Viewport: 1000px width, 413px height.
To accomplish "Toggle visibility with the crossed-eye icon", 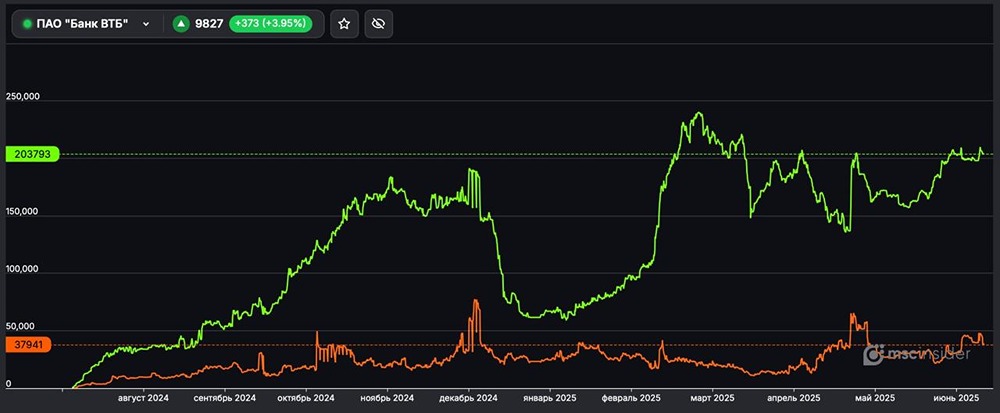I will pos(378,24).
